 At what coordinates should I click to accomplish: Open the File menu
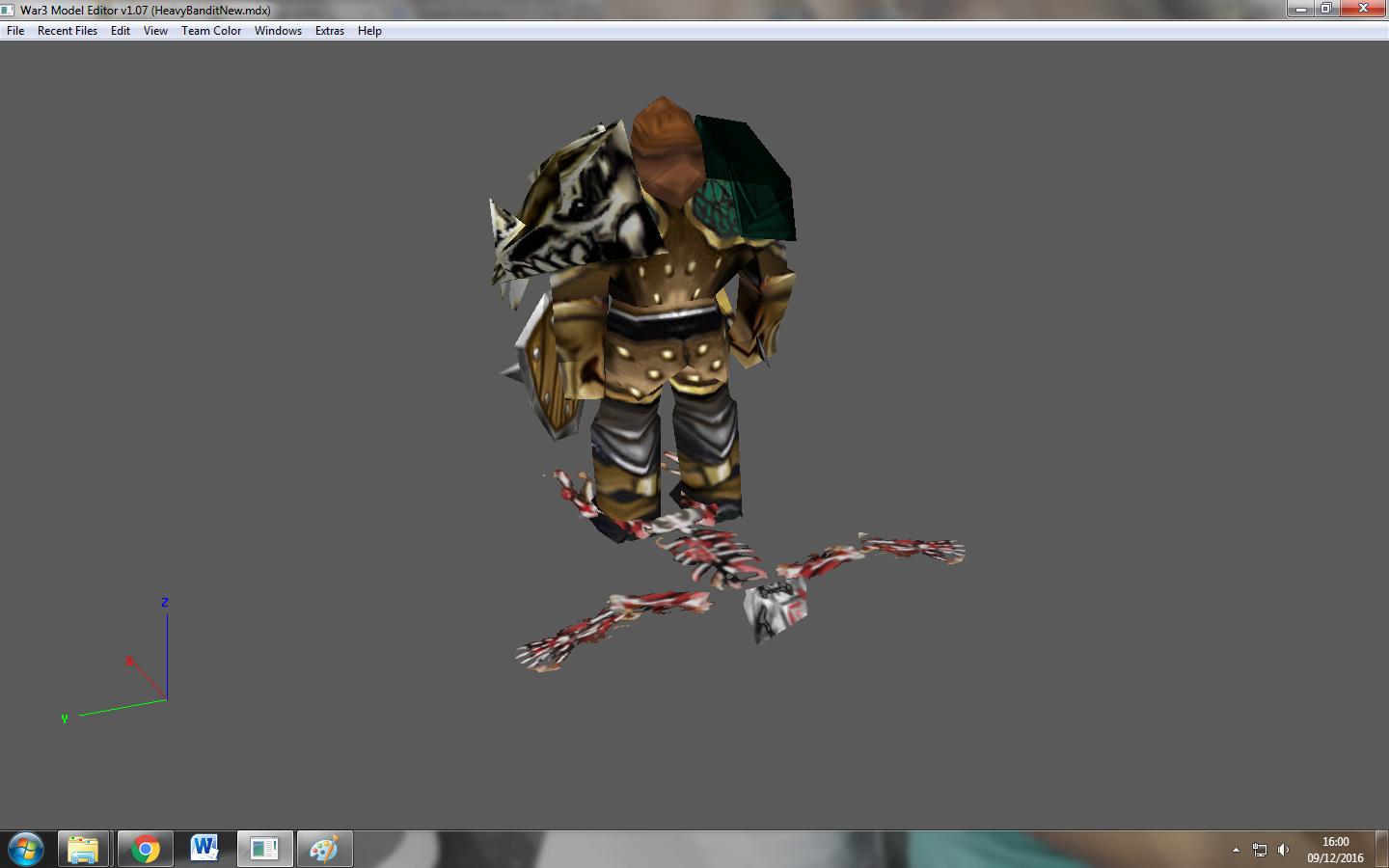point(15,31)
